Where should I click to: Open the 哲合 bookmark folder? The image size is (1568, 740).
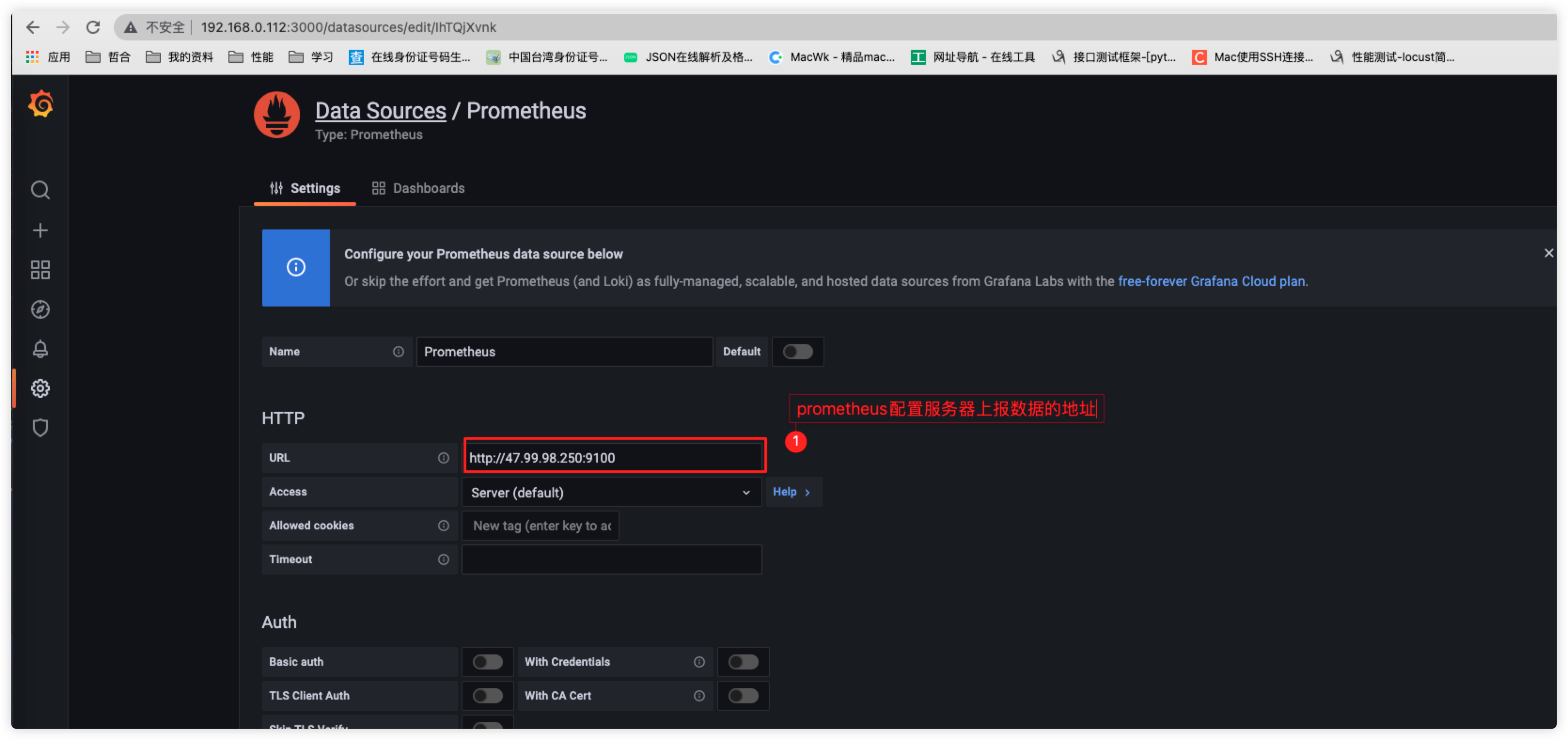[108, 57]
